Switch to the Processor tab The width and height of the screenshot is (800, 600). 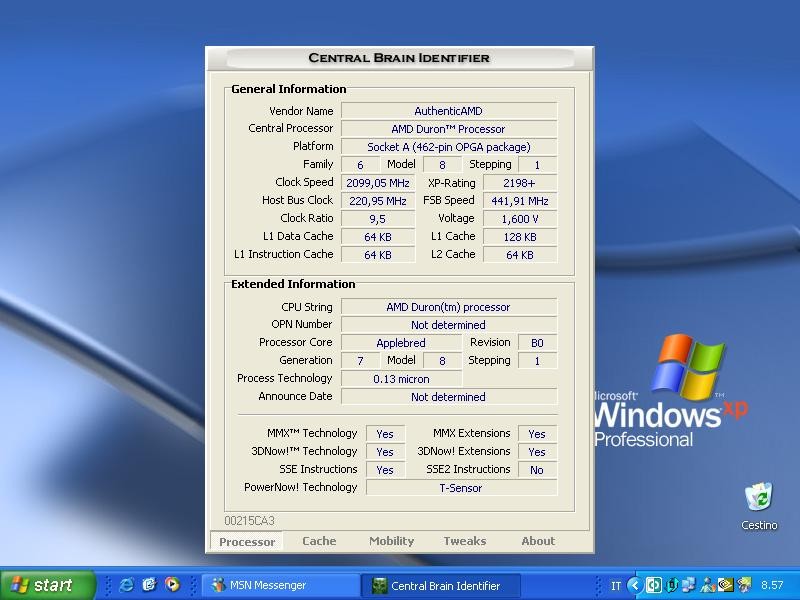(247, 541)
